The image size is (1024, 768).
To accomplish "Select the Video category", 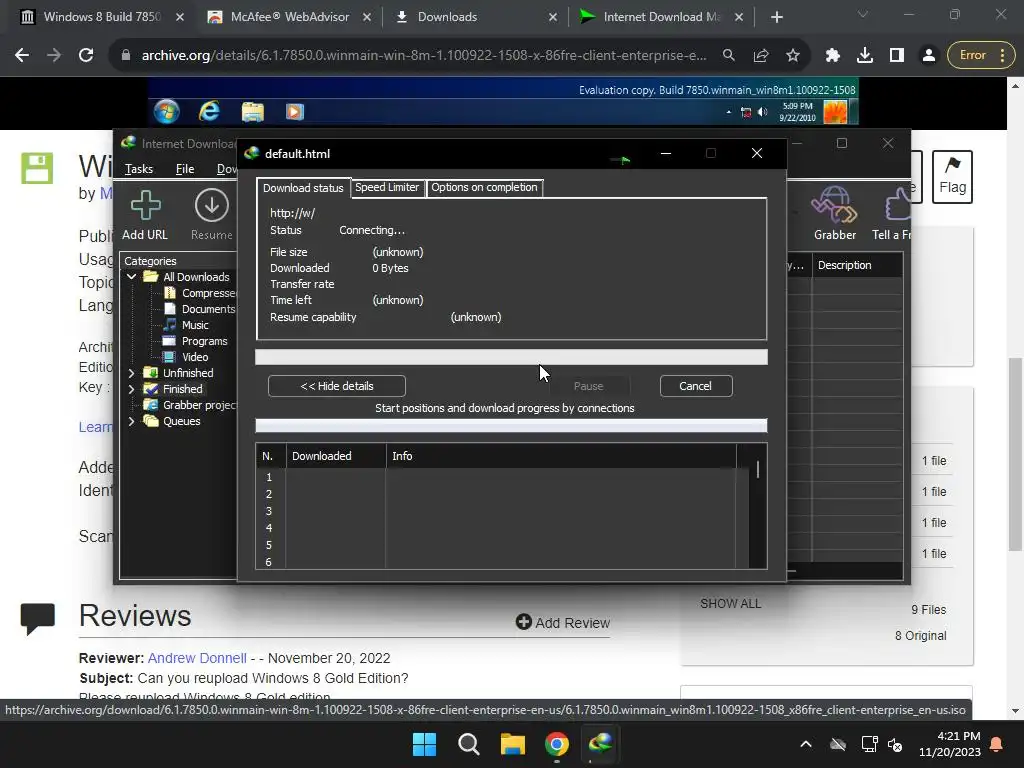I will tap(187, 357).
